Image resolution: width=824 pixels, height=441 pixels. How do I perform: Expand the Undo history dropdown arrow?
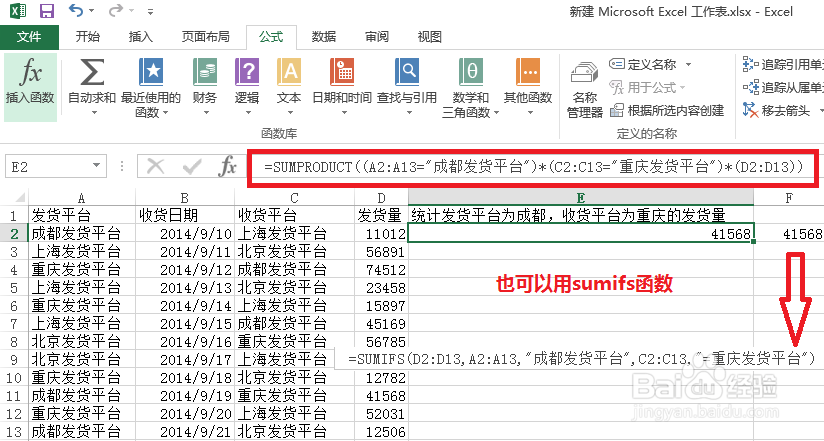click(x=92, y=11)
